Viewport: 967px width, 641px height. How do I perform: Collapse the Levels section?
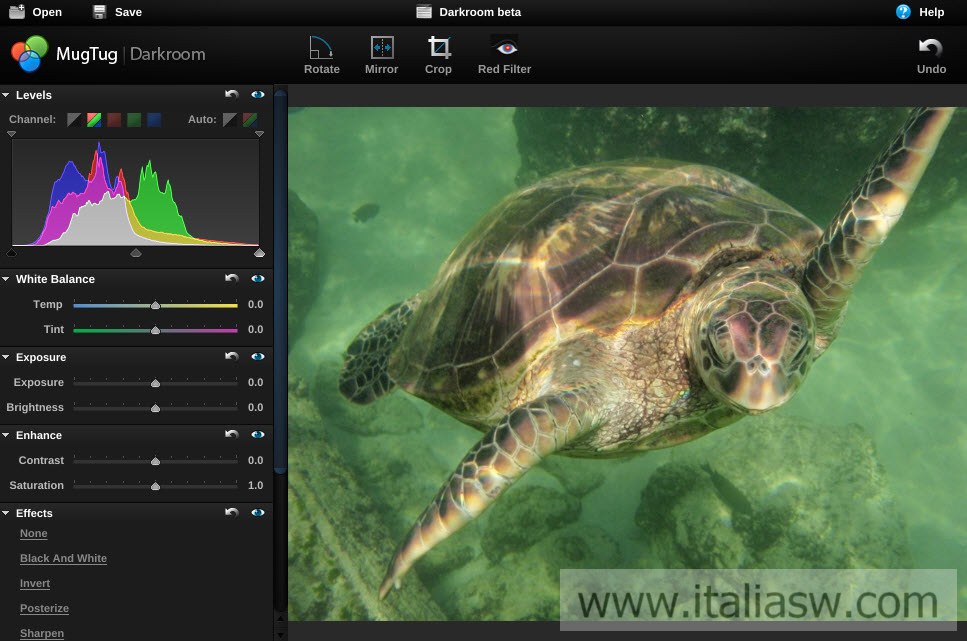pos(6,95)
